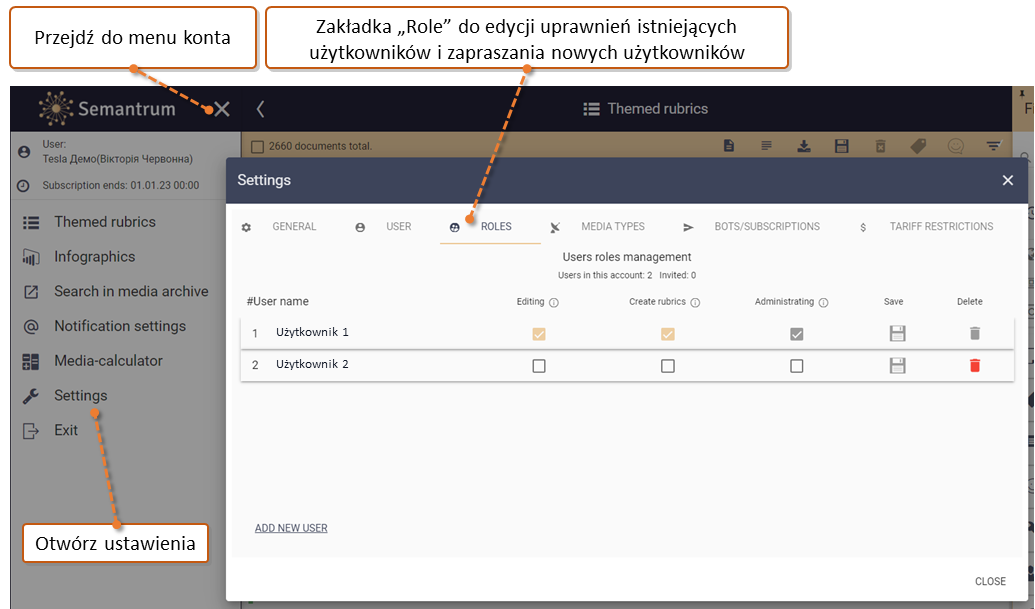This screenshot has width=1035, height=609.
Task: Open Themed rubrics in the sidebar
Action: pyautogui.click(x=105, y=222)
